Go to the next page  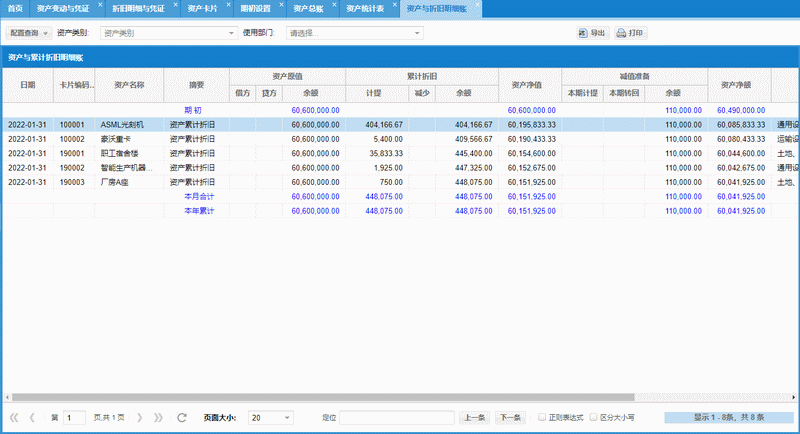[x=139, y=418]
